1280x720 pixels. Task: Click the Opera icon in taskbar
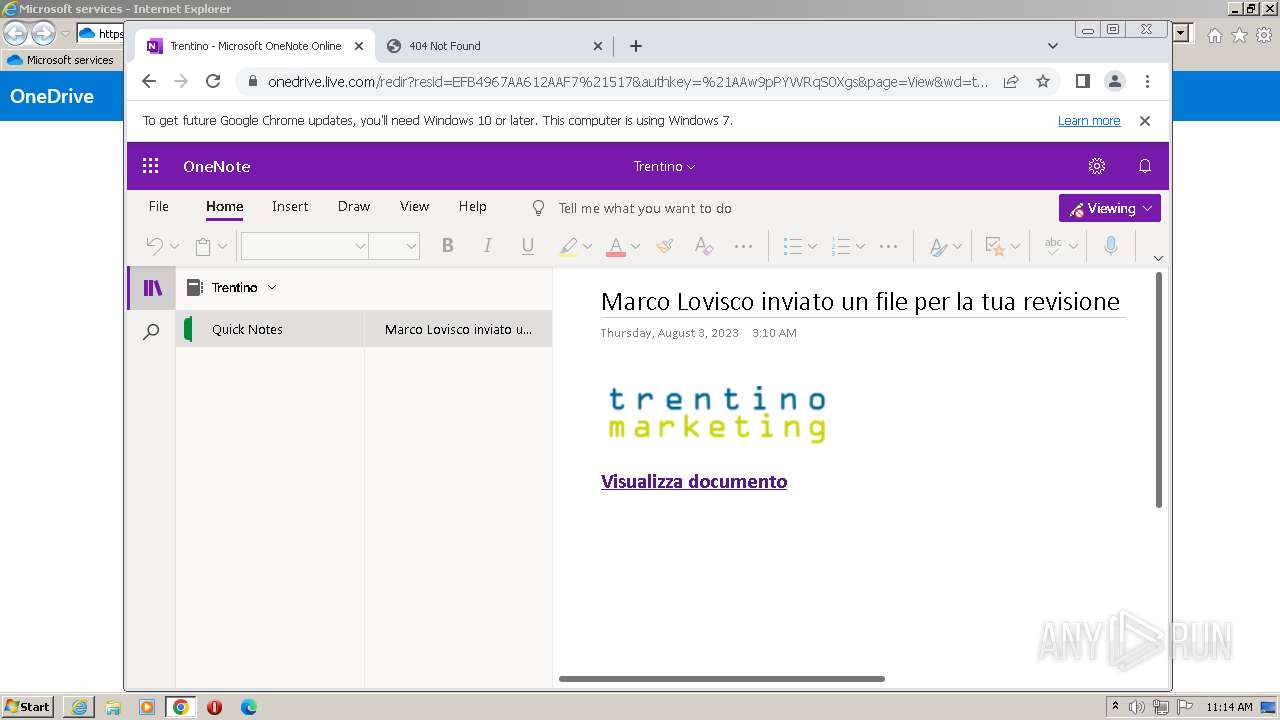click(x=214, y=707)
